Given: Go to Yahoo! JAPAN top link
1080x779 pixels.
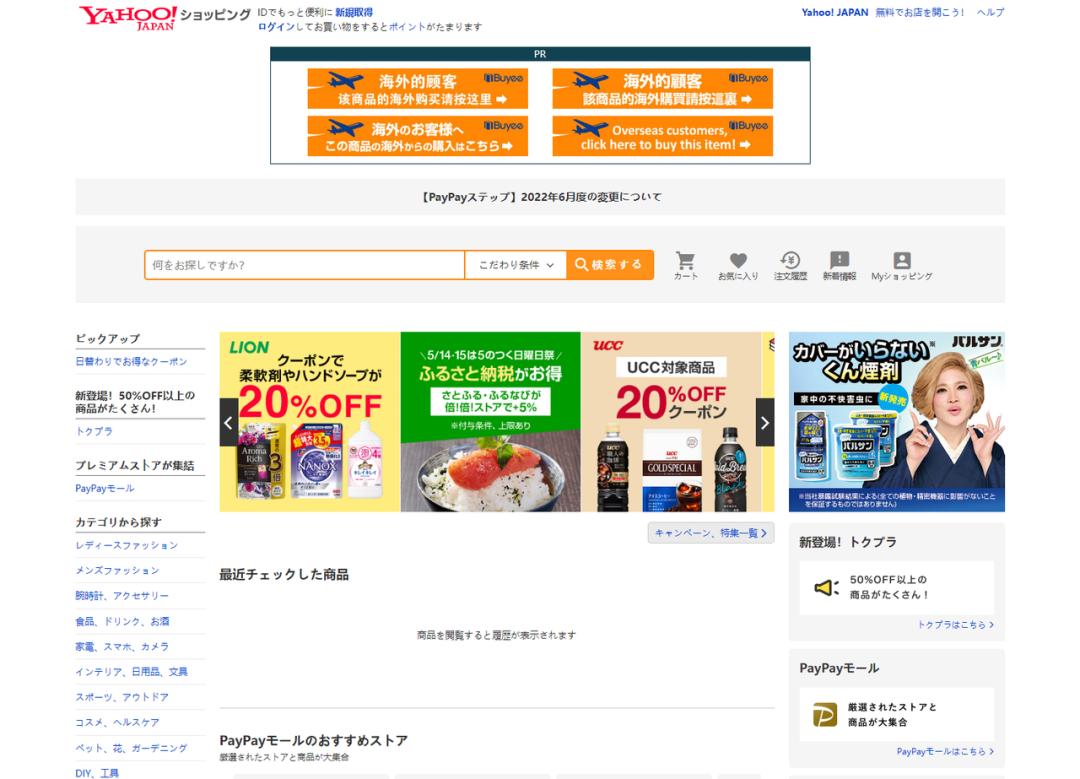Looking at the screenshot, I should [835, 12].
